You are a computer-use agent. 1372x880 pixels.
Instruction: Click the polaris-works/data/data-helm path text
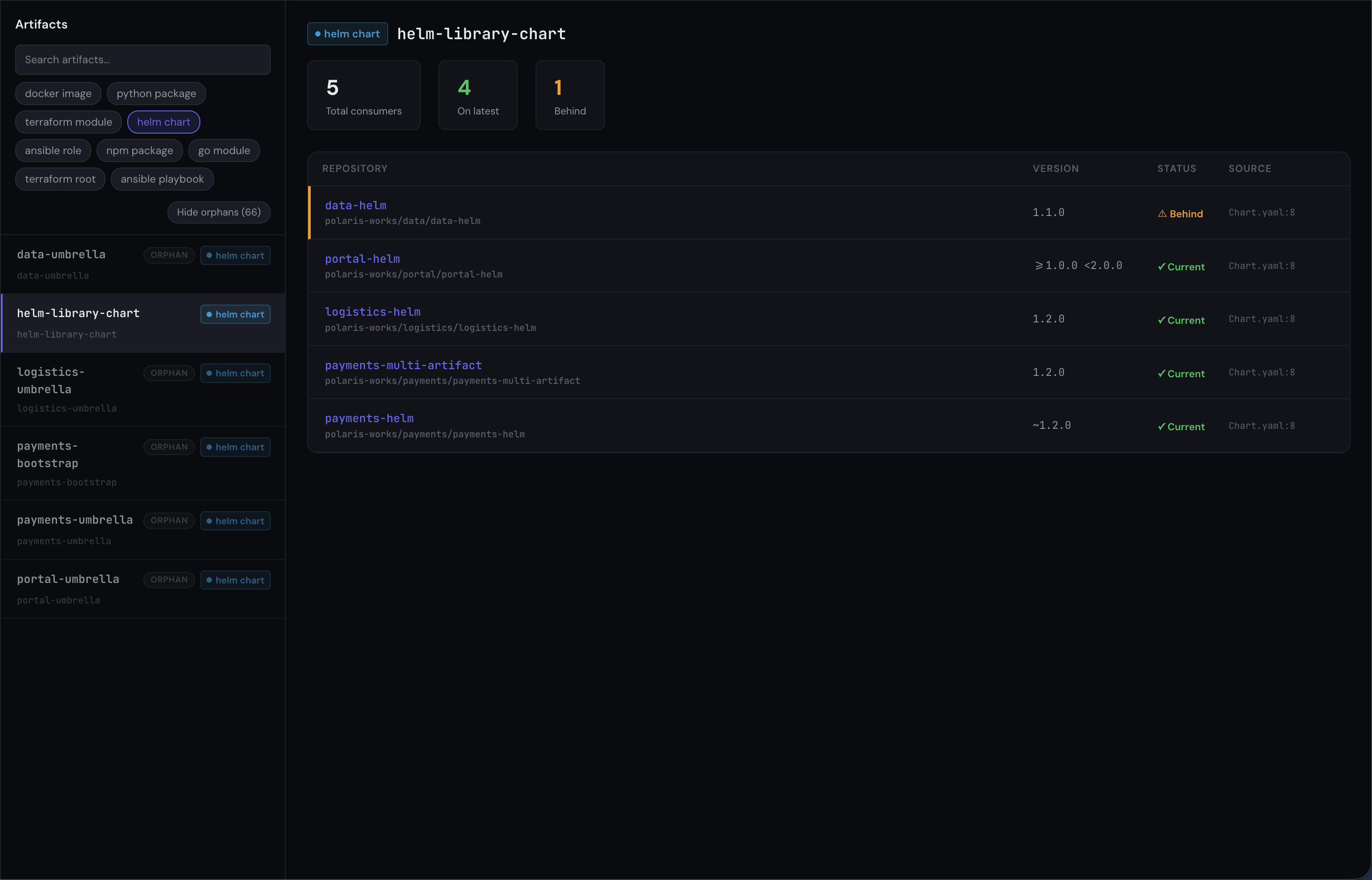click(403, 221)
